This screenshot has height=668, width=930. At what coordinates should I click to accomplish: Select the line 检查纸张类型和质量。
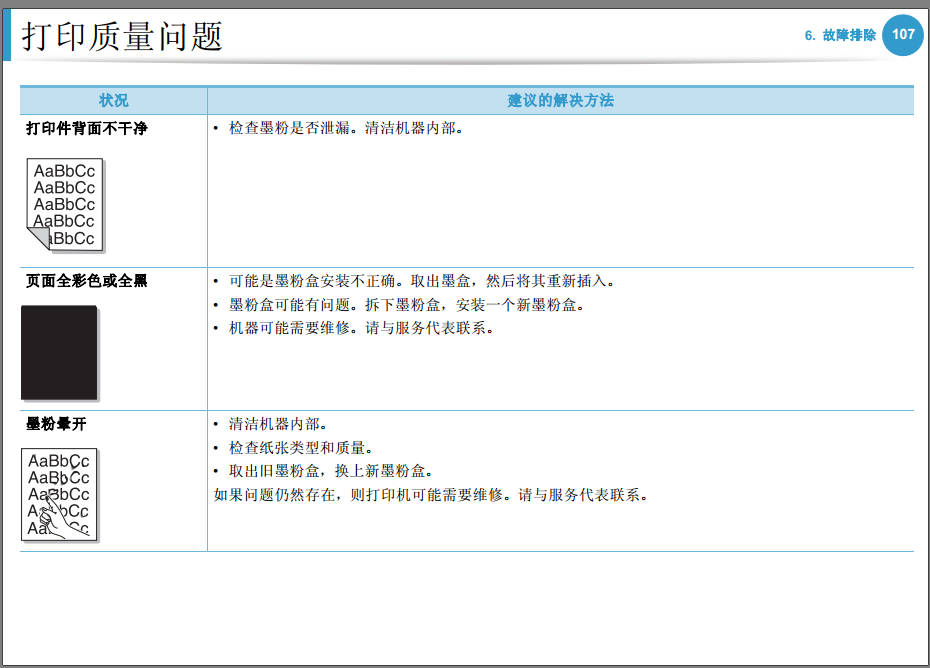click(301, 447)
